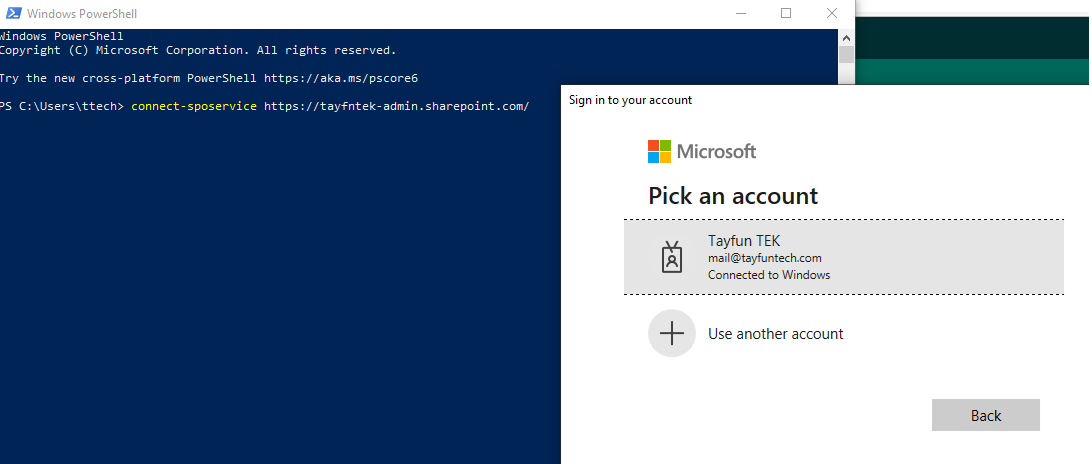
Task: Click the Microsoft four-color logo
Action: coord(659,152)
